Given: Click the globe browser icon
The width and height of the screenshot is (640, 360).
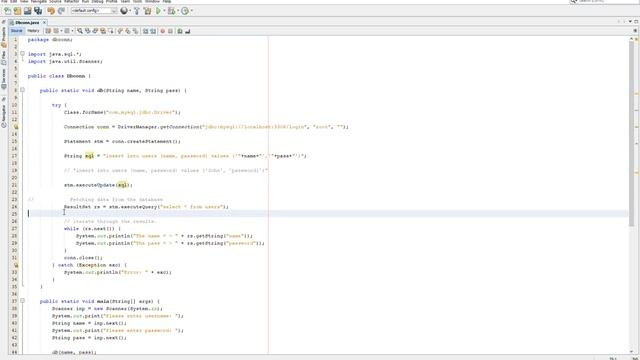Looking at the screenshot, I should (124, 11).
